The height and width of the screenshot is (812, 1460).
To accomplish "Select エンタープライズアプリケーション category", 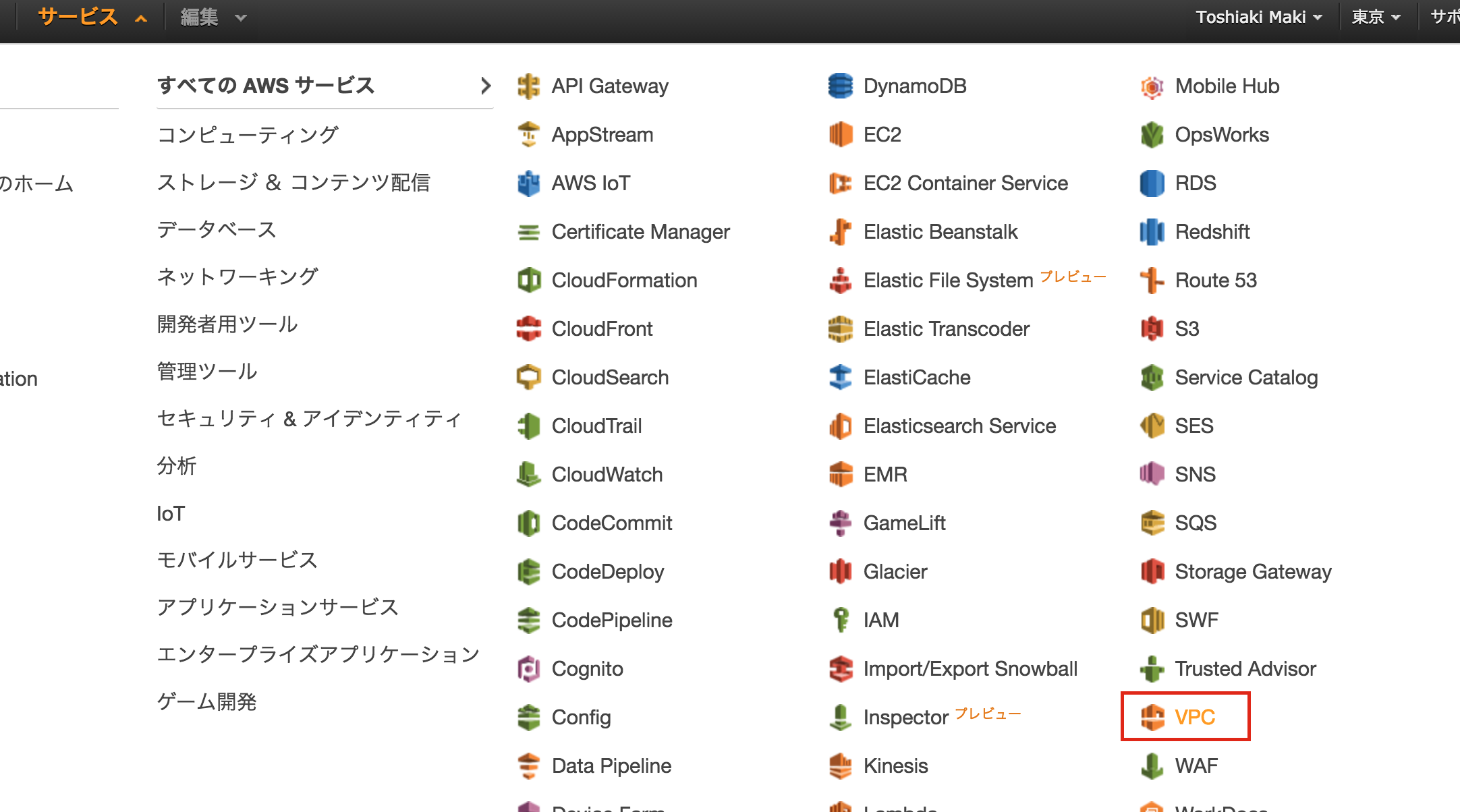I will coord(318,654).
